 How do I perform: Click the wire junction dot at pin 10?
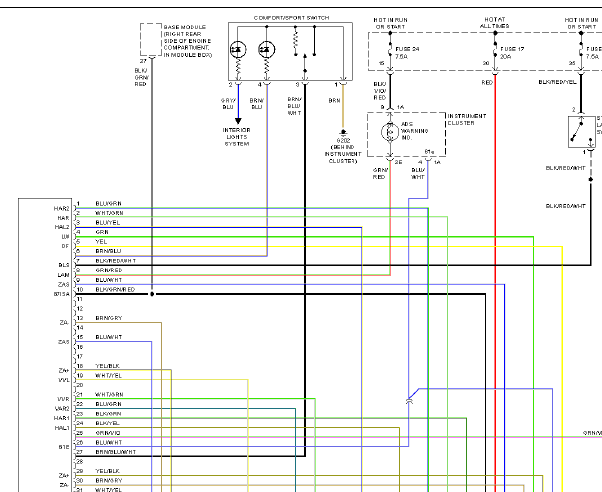[152, 294]
